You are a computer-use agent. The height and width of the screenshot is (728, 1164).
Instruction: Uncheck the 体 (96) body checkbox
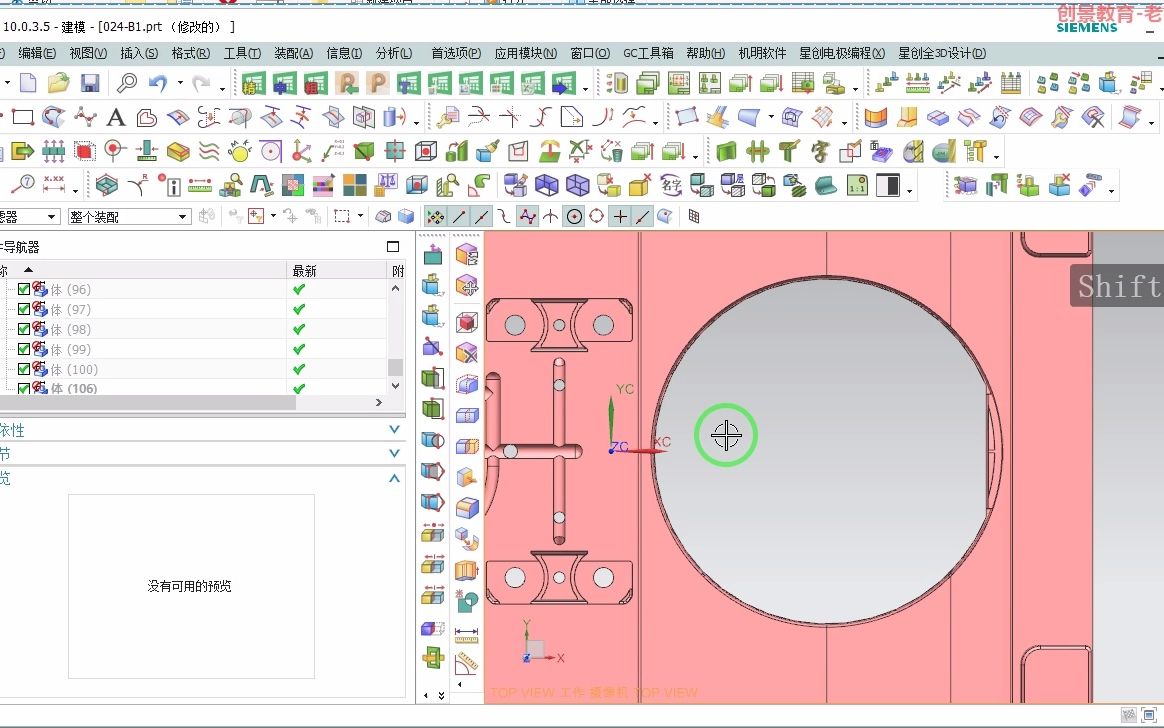[x=24, y=289]
